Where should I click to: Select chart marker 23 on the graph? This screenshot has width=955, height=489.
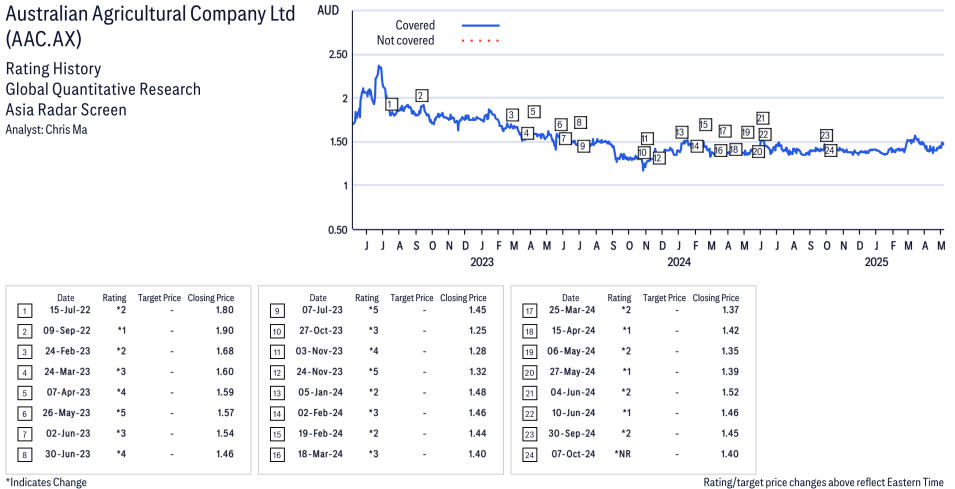point(825,135)
